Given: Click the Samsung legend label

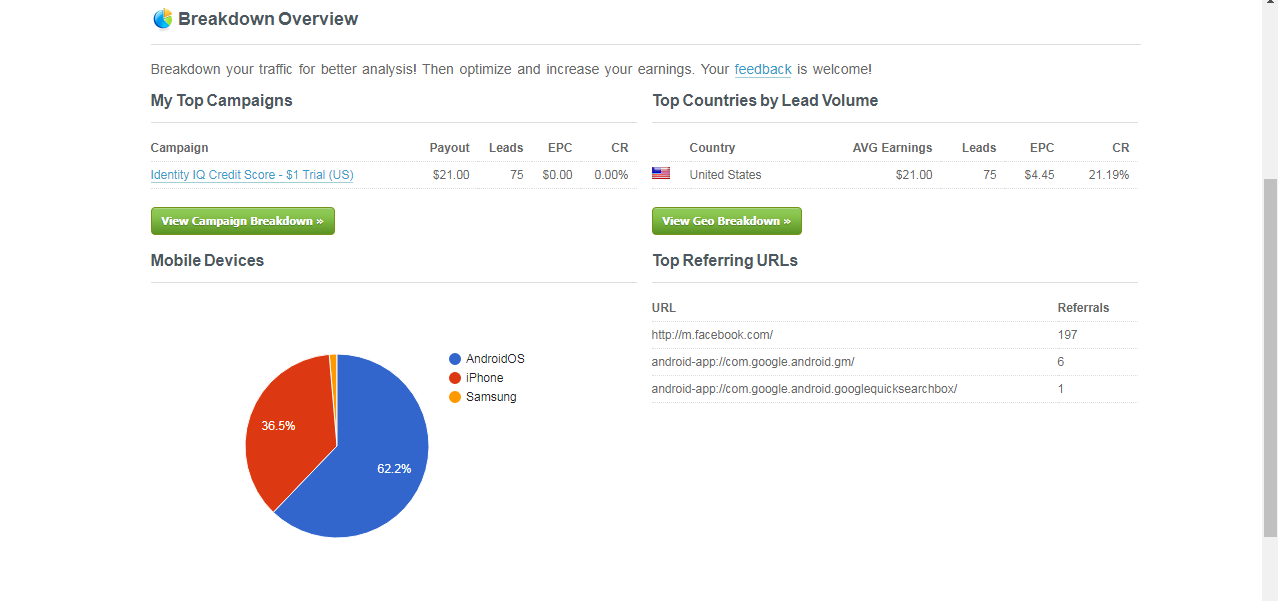Looking at the screenshot, I should click(x=491, y=397).
